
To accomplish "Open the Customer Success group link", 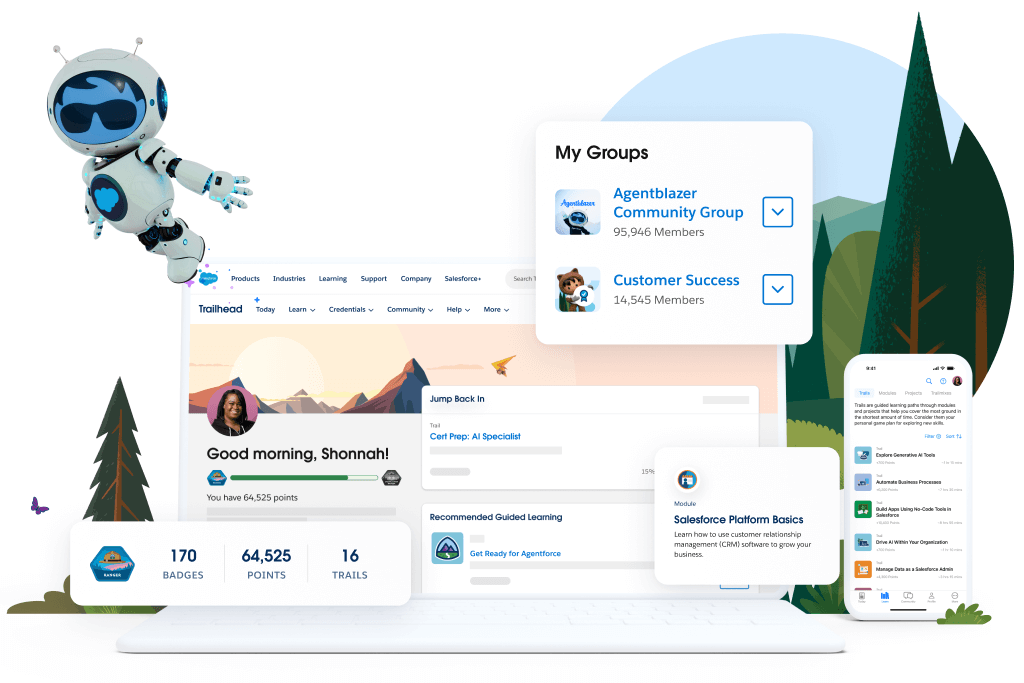I will point(677,280).
